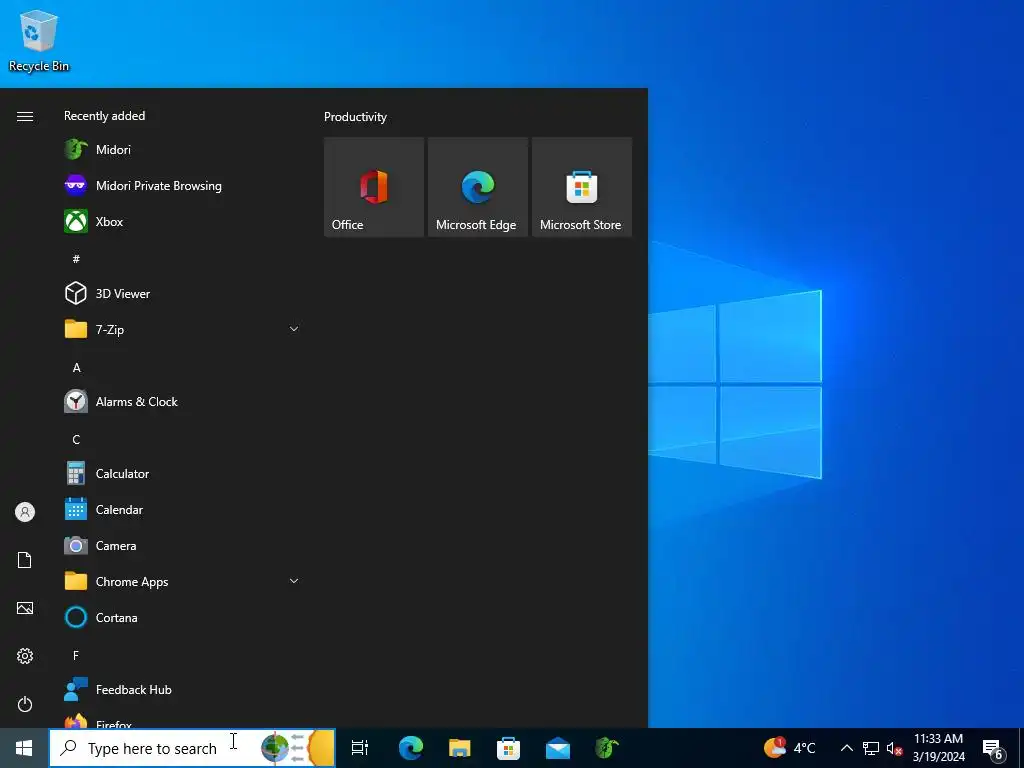This screenshot has width=1024, height=768.
Task: Click the Windows Start button
Action: pos(24,748)
